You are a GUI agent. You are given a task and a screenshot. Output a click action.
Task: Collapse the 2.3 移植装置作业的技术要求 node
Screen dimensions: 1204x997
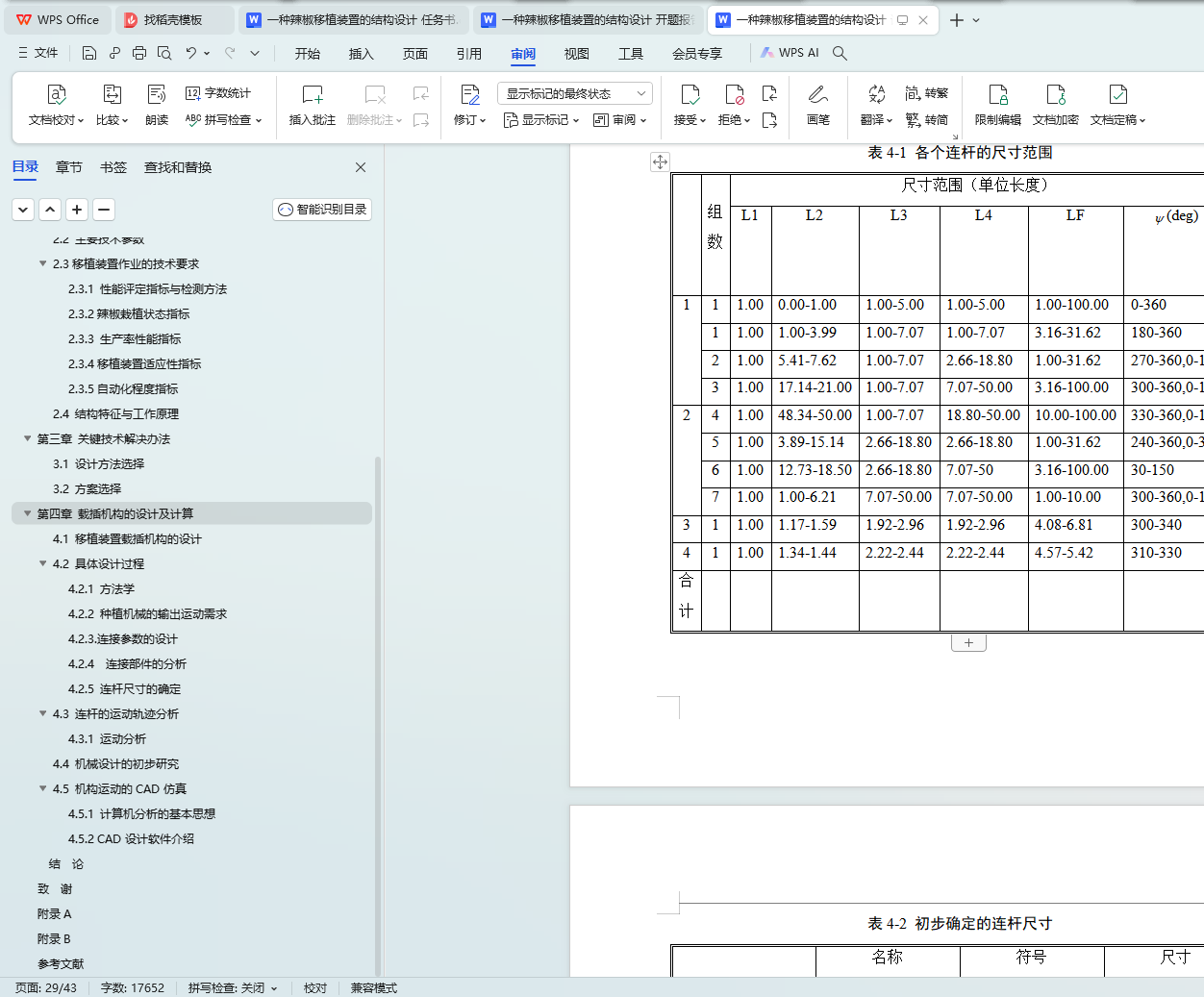coord(42,263)
